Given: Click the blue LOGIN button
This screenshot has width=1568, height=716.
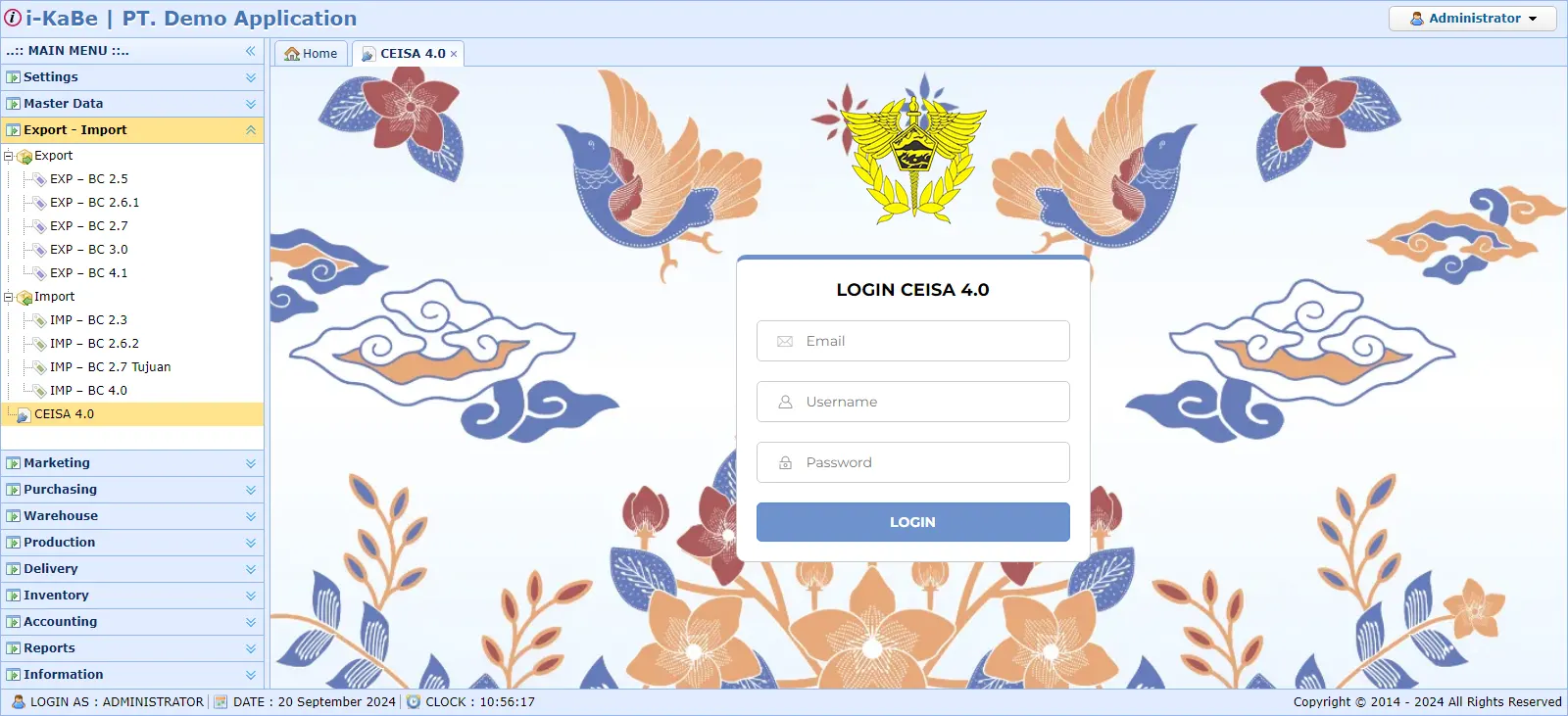Looking at the screenshot, I should tap(912, 522).
